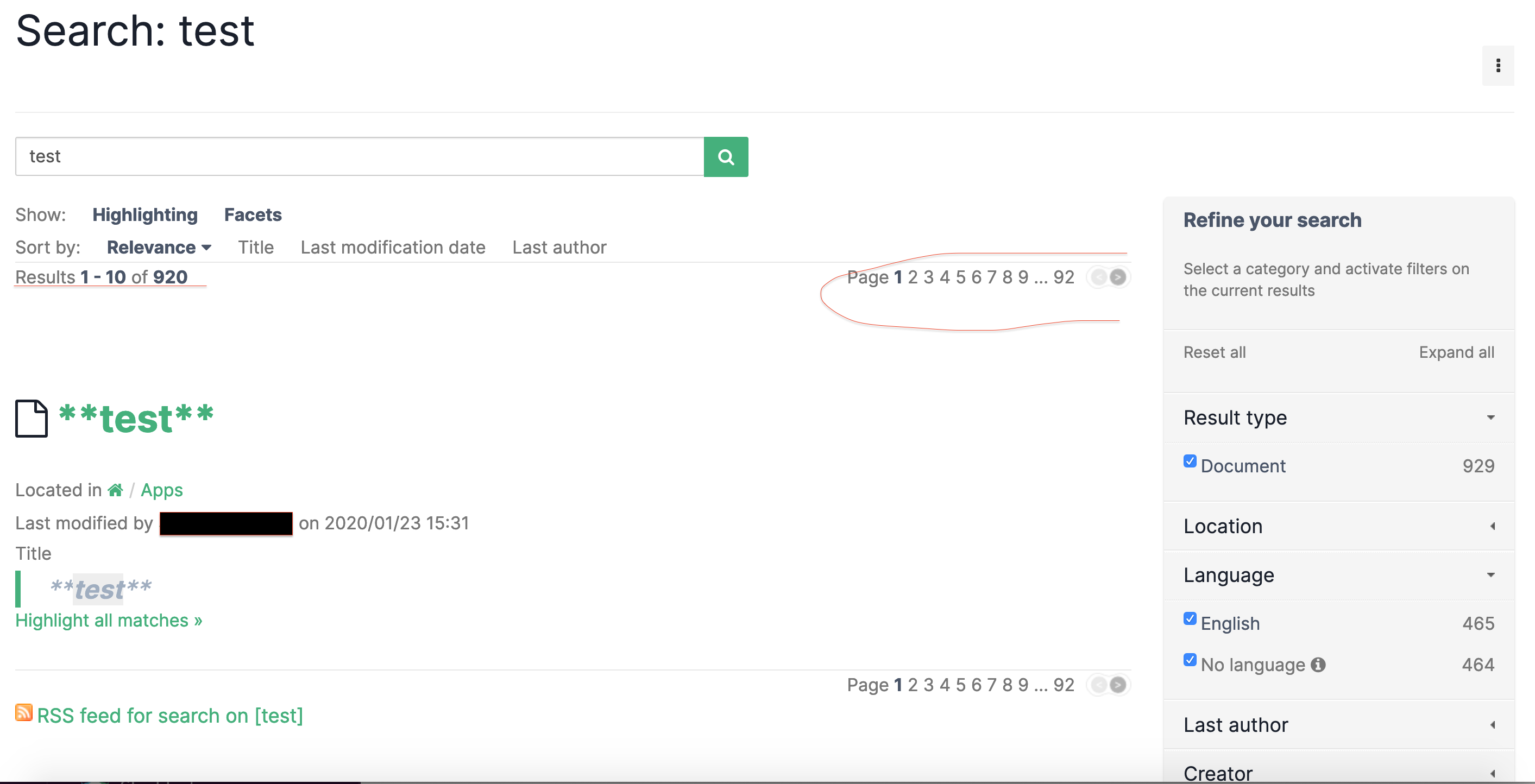Image resolution: width=1535 pixels, height=784 pixels.
Task: Click Highlight all matches link
Action: [x=108, y=620]
